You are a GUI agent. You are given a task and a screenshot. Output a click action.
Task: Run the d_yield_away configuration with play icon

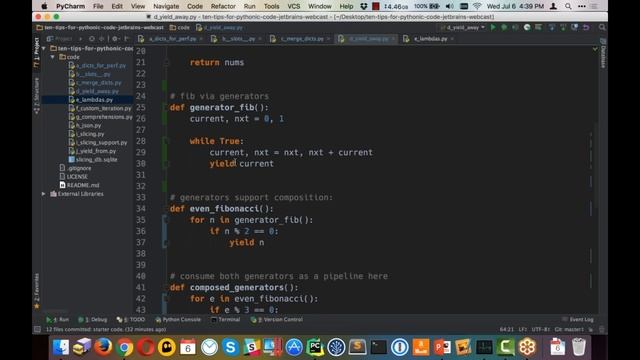[493, 27]
